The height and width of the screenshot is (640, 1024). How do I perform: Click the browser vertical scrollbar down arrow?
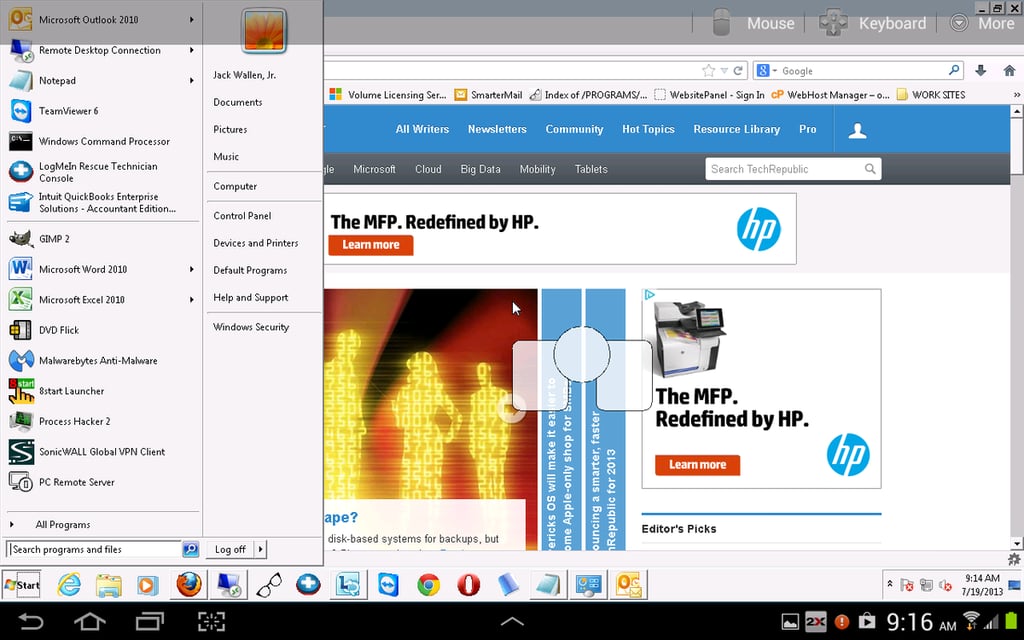(x=1017, y=543)
